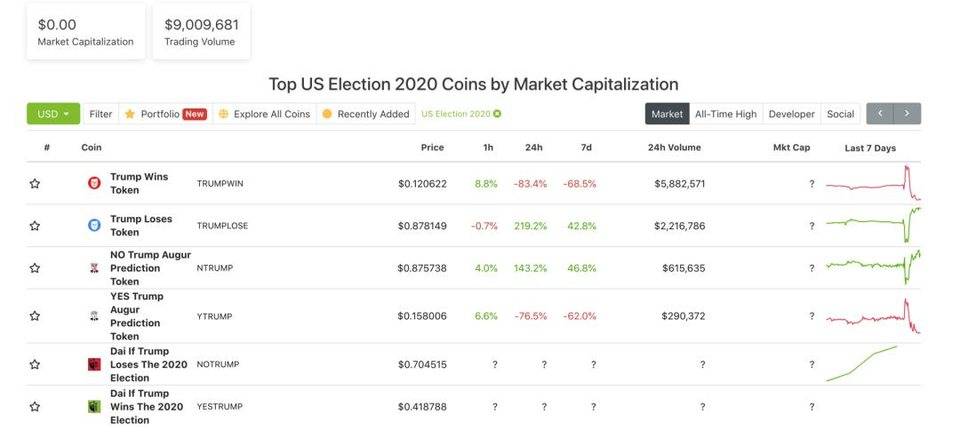
Task: Go to next page using right arrow
Action: click(x=907, y=114)
